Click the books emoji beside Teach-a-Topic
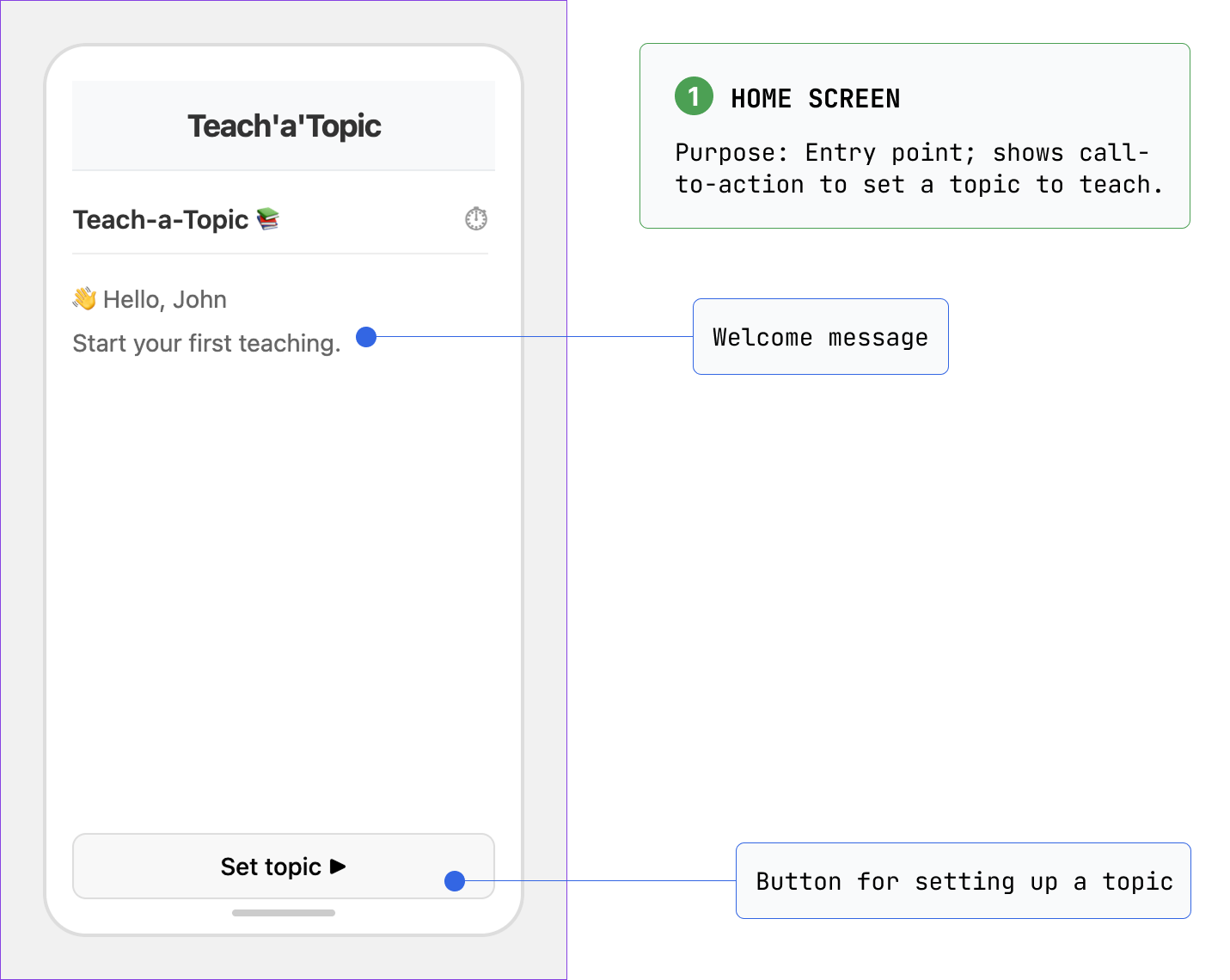 pyautogui.click(x=268, y=219)
